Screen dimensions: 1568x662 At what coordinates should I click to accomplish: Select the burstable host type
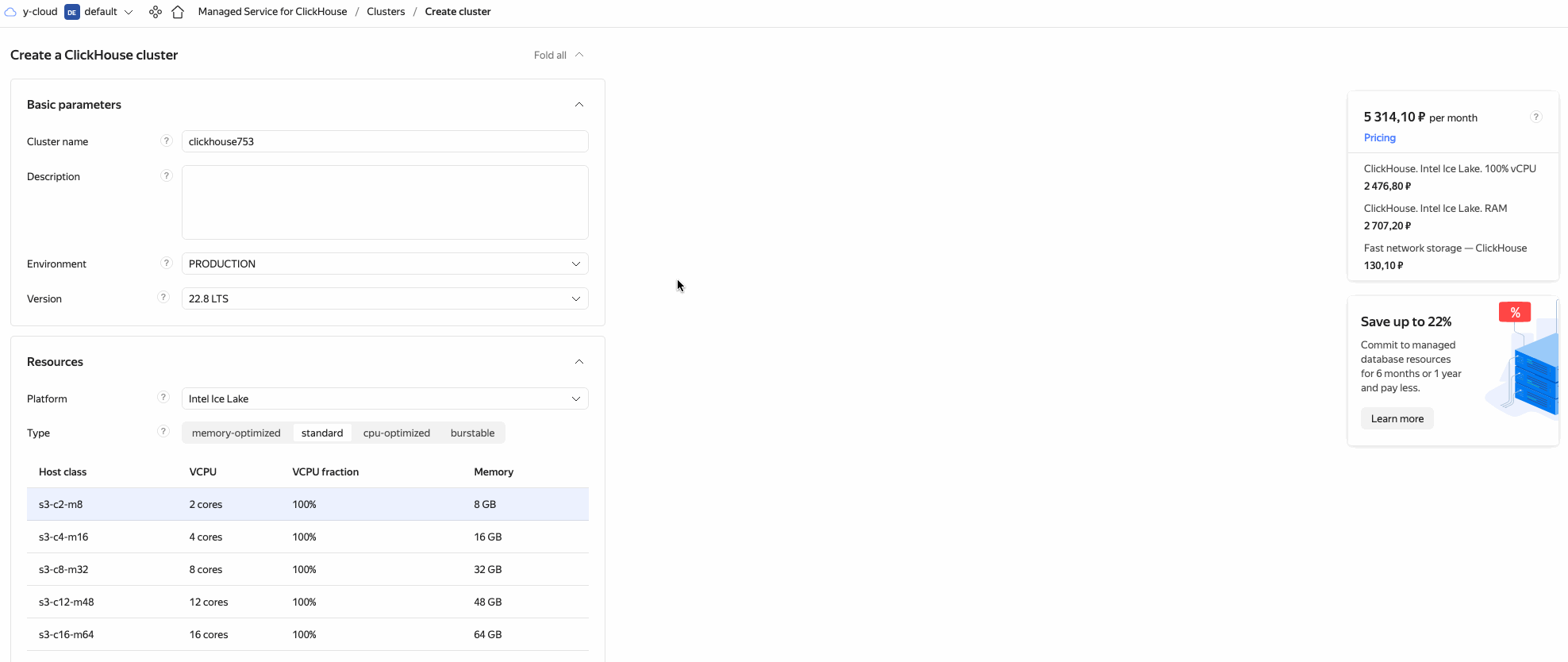tap(473, 433)
